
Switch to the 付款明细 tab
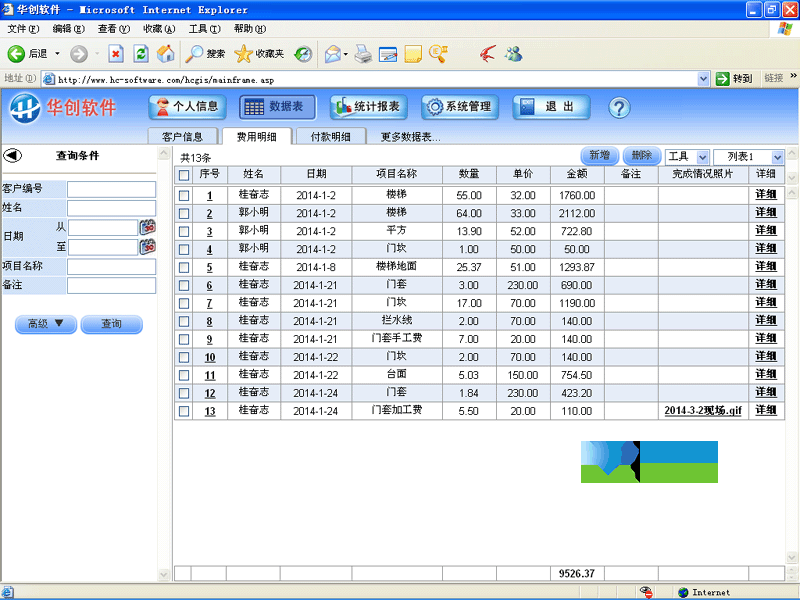pos(330,137)
